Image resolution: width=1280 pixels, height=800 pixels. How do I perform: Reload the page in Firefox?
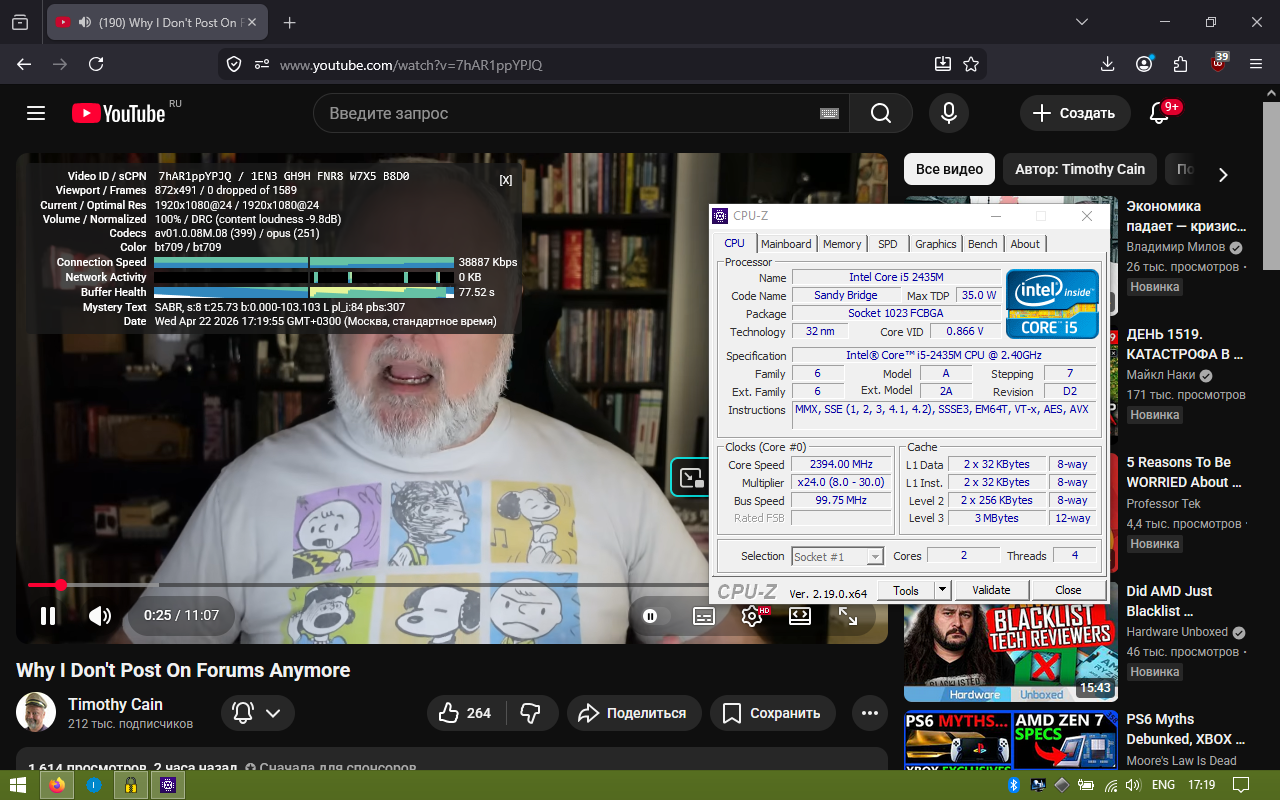tap(96, 64)
